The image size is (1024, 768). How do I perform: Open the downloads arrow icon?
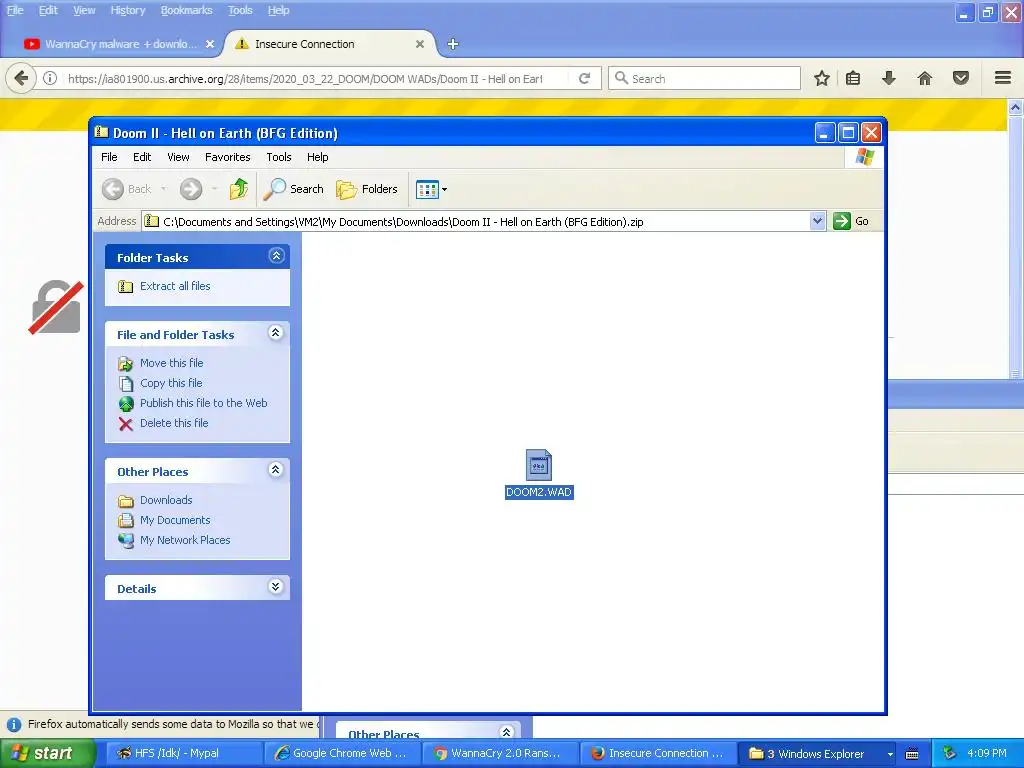pos(889,78)
